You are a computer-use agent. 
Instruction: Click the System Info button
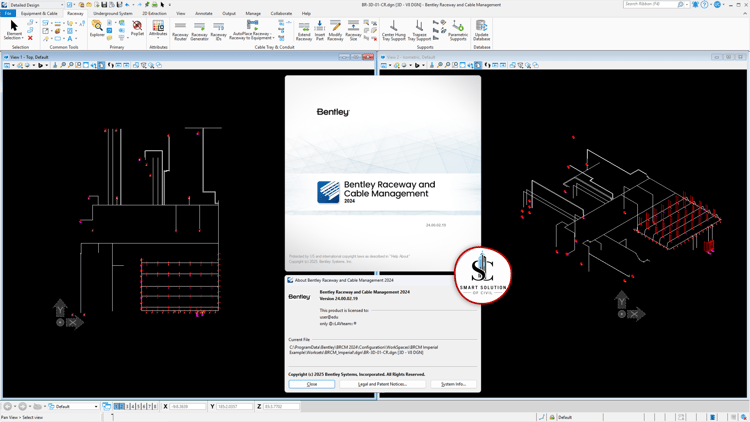453,384
